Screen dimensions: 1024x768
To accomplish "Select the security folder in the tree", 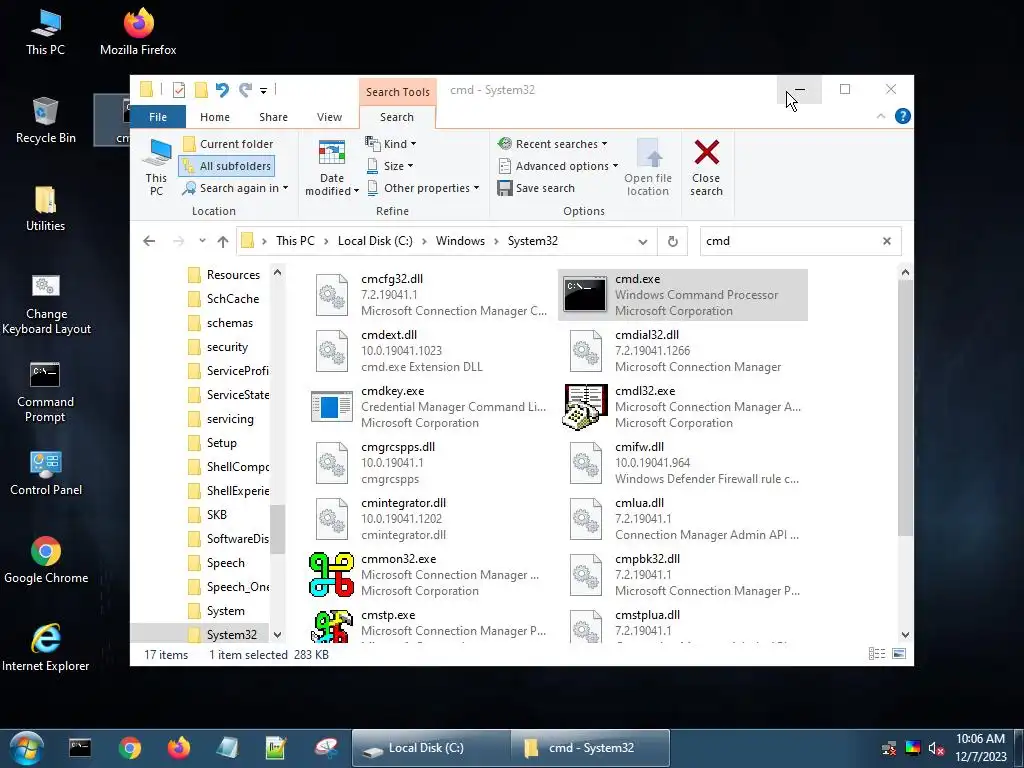I will [x=218, y=347].
